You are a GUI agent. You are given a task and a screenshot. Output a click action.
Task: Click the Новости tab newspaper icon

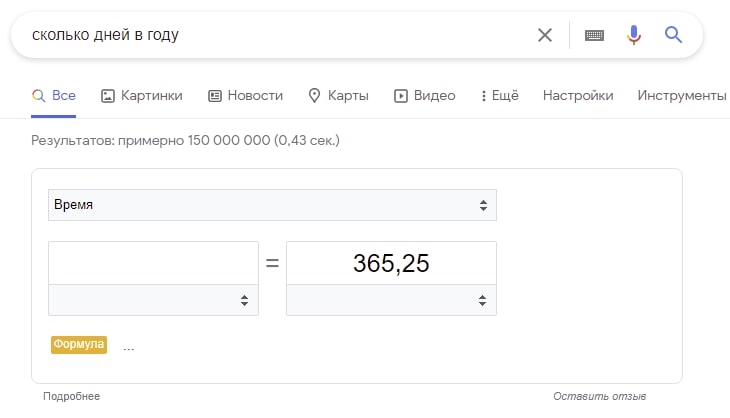coord(214,96)
